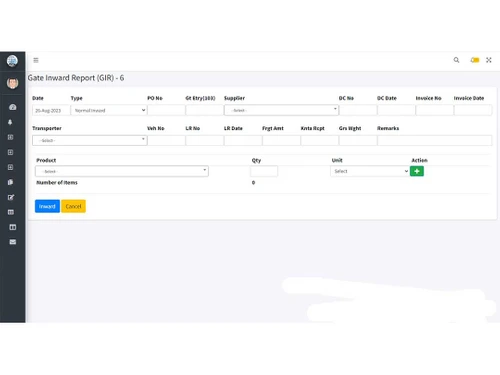The height and width of the screenshot is (375, 500).
Task: Click the yellow Cancel button
Action: [x=73, y=206]
